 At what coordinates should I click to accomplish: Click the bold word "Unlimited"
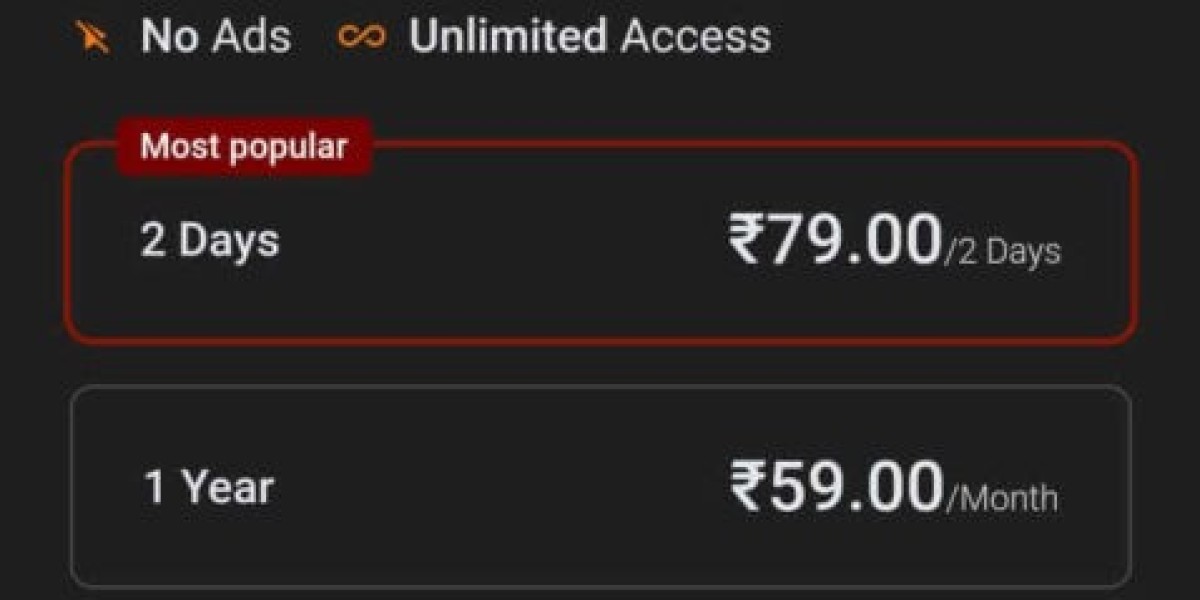tap(507, 37)
